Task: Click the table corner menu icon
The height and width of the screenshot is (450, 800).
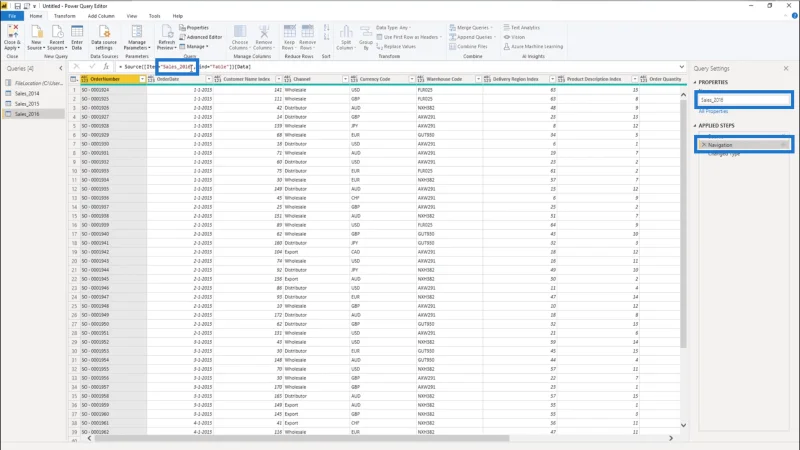Action: (74, 79)
